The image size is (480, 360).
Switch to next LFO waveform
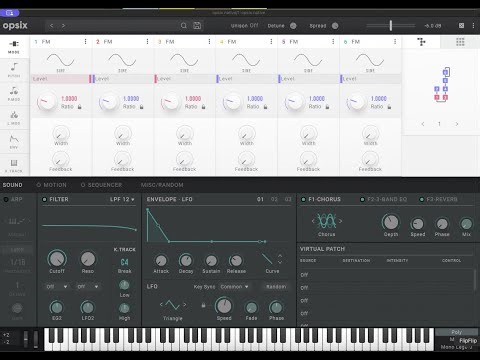184,304
